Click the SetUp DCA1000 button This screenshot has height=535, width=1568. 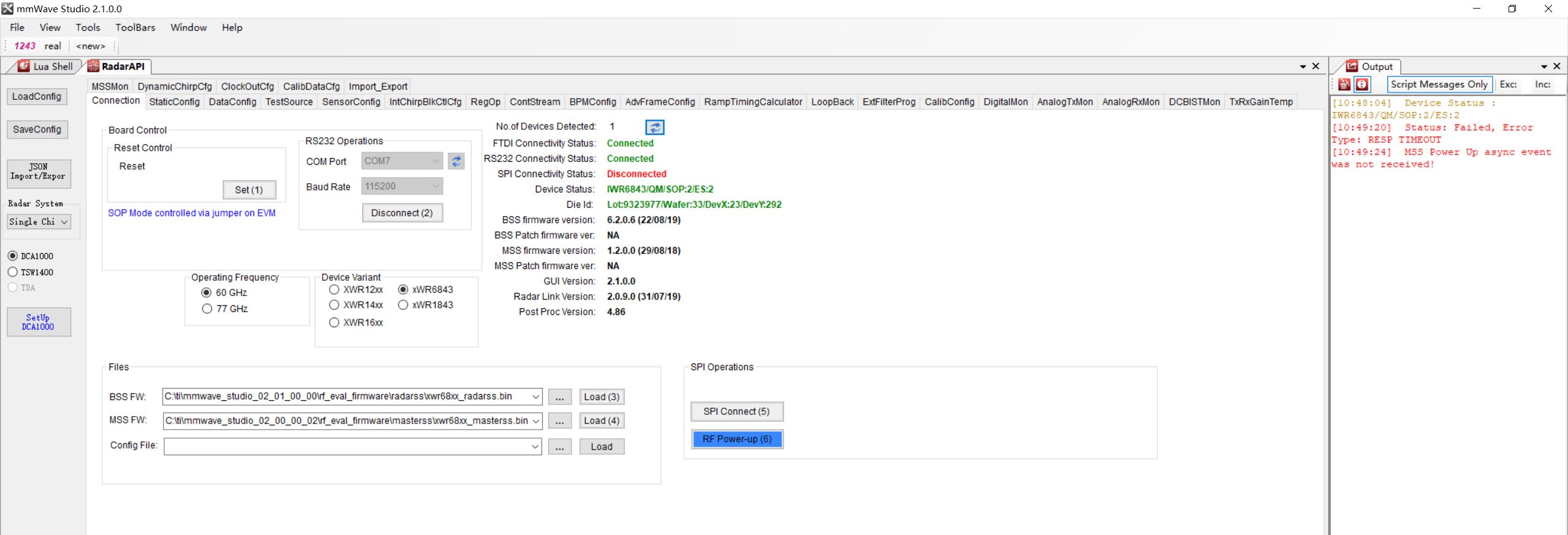[39, 322]
